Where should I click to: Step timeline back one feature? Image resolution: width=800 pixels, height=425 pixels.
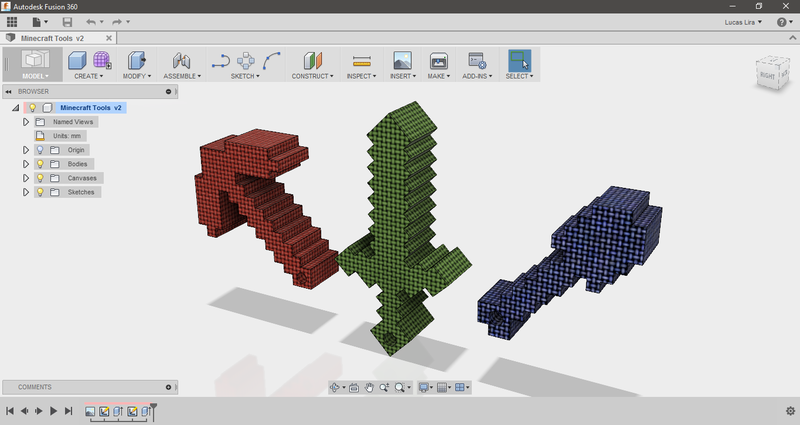click(24, 411)
